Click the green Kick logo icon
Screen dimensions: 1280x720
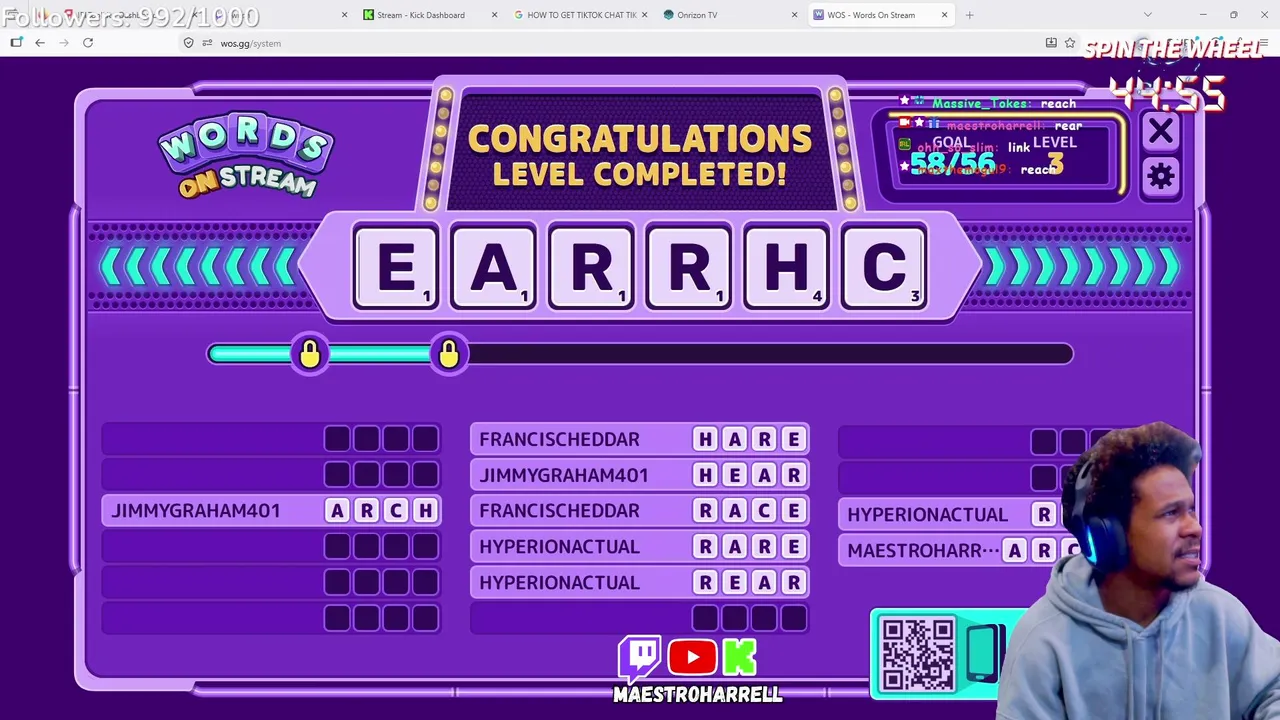(740, 657)
